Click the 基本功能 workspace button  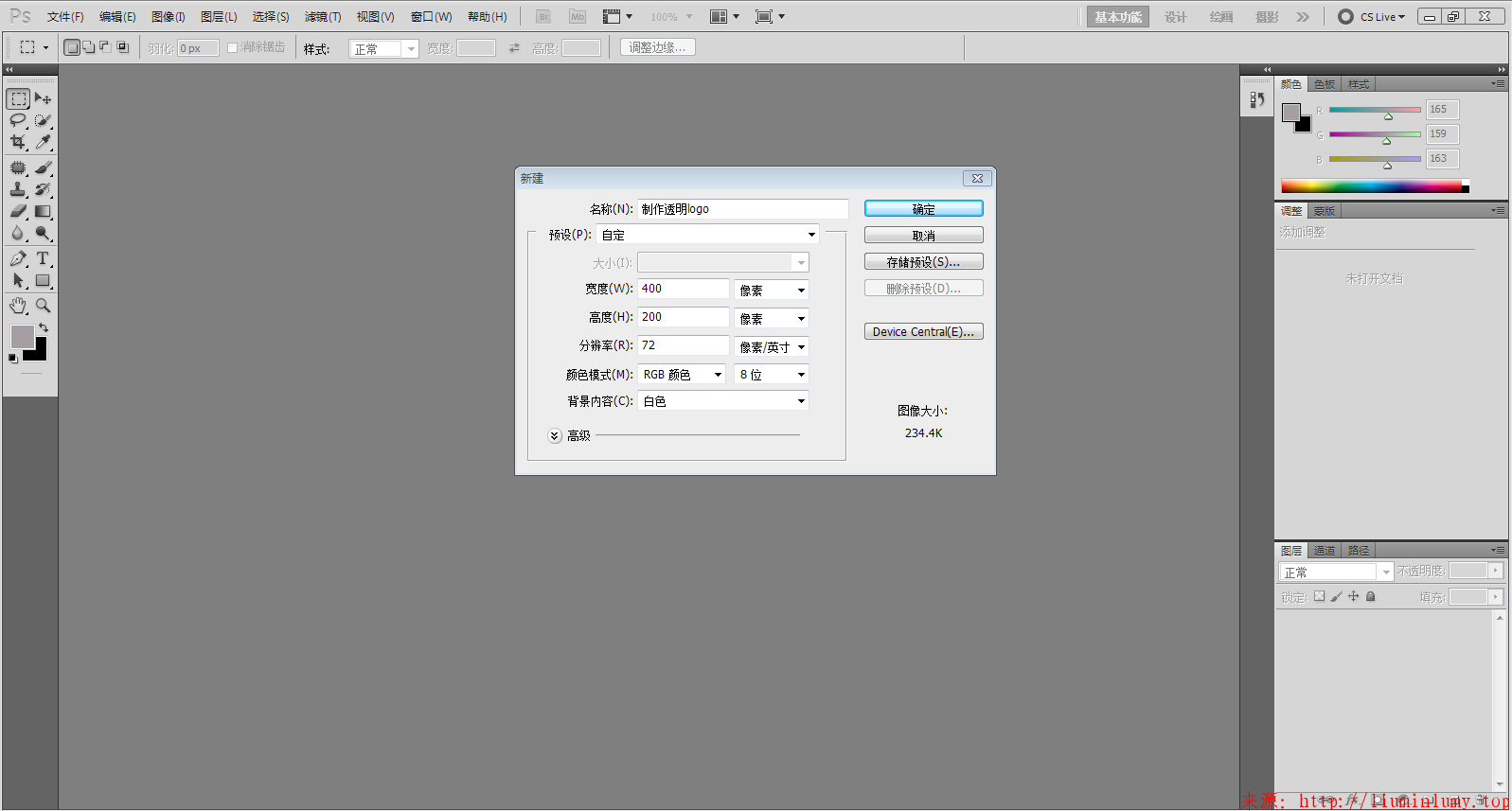(1118, 17)
